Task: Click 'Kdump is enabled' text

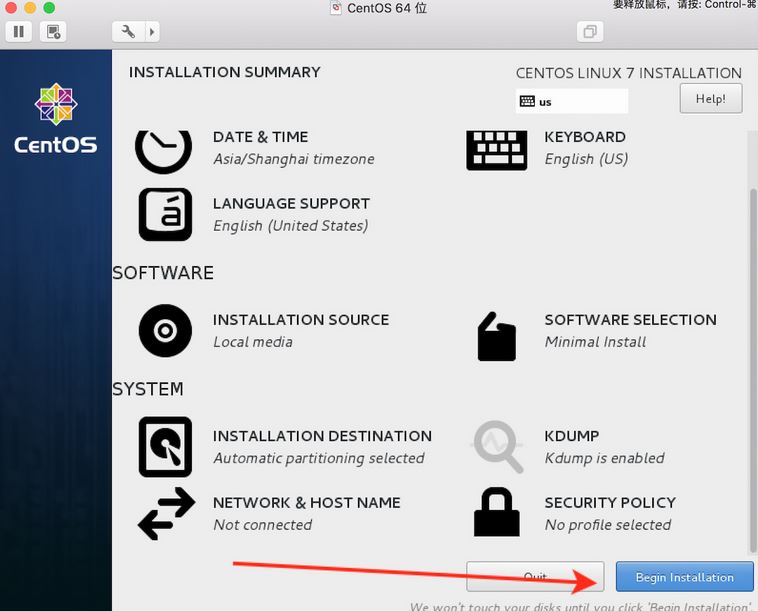Action: (605, 458)
